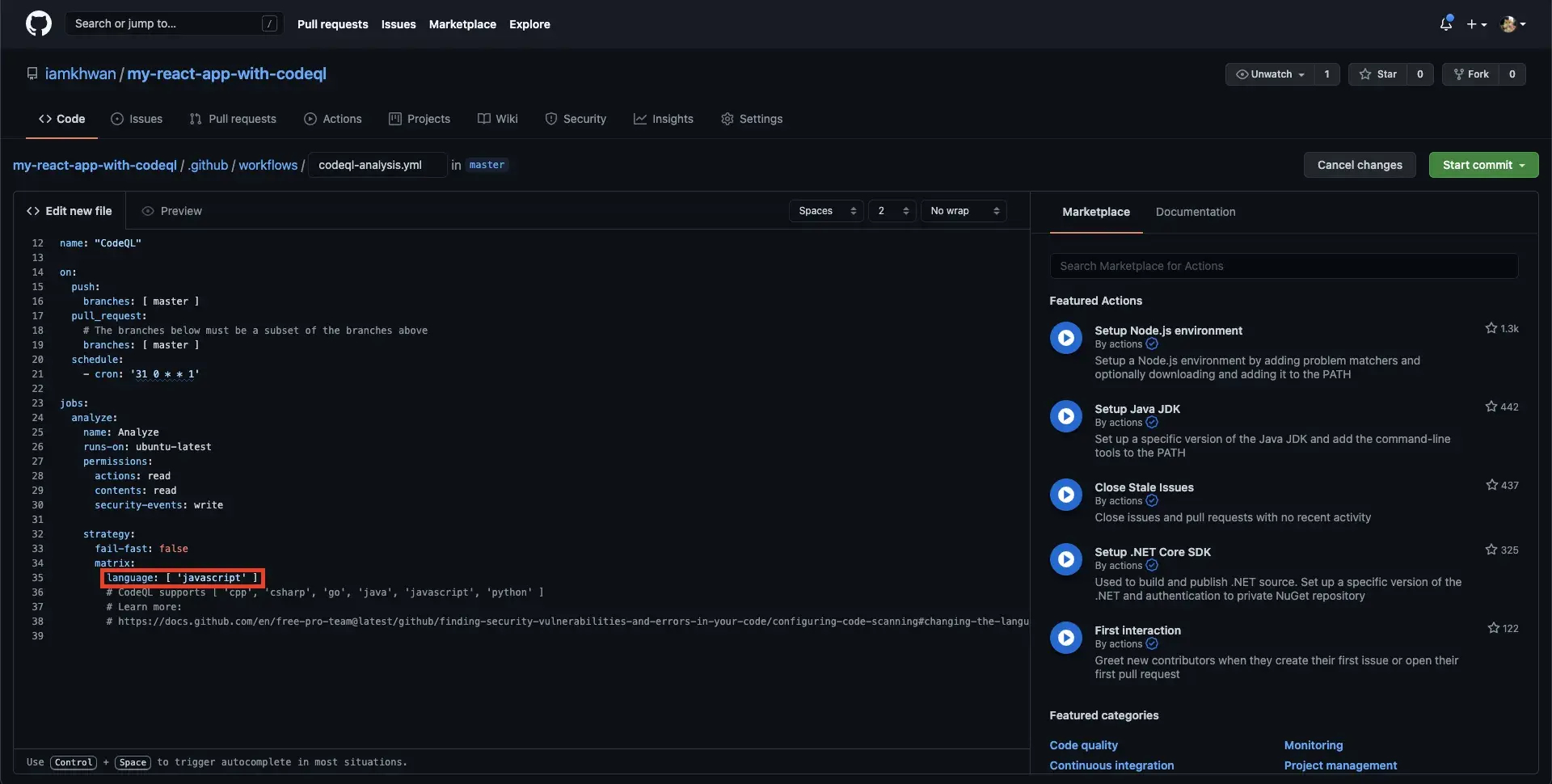Open the indent size 2 dropdown
Screen dimensions: 1552x784
coord(892,211)
